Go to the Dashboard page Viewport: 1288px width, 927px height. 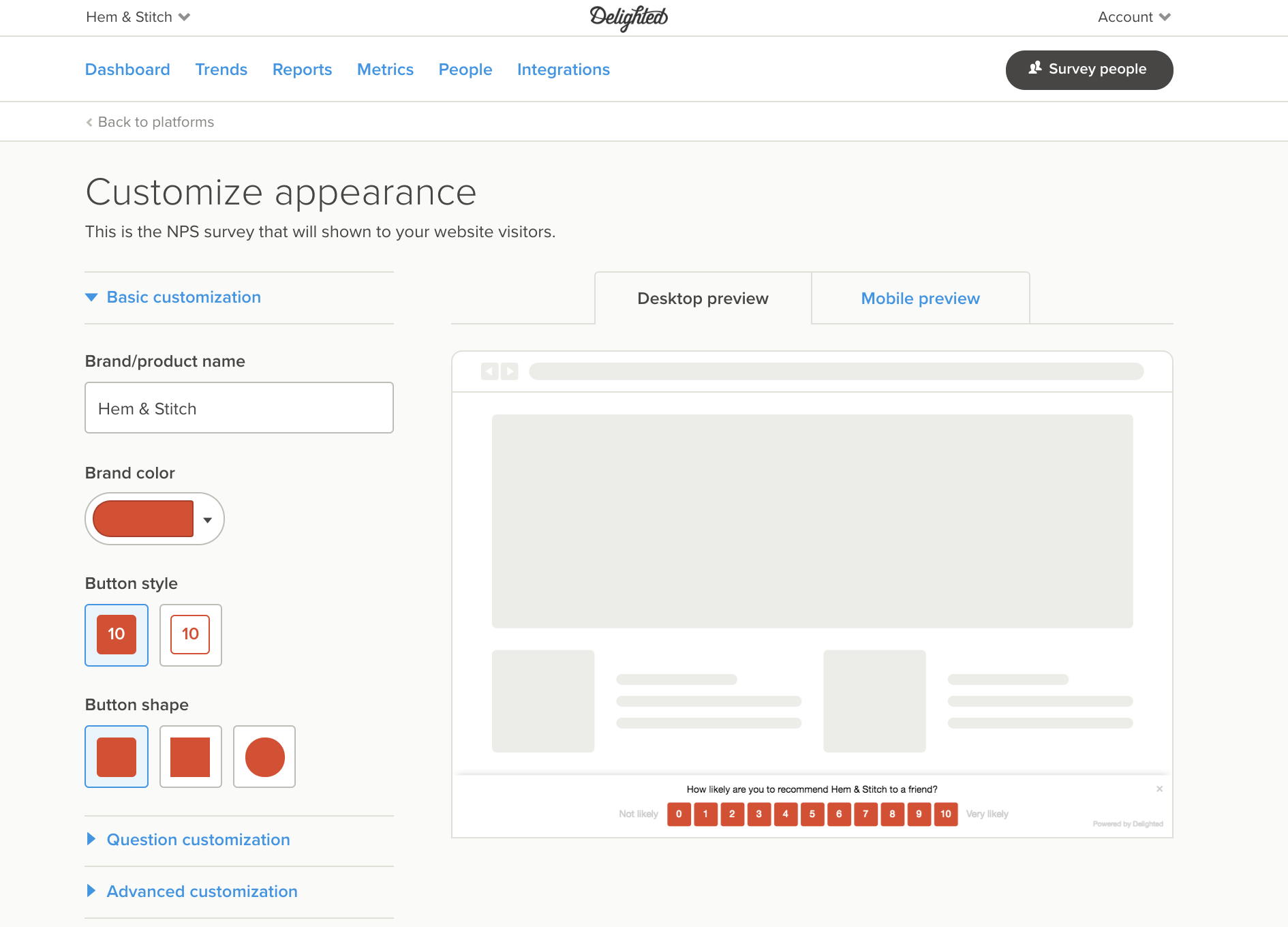click(127, 70)
